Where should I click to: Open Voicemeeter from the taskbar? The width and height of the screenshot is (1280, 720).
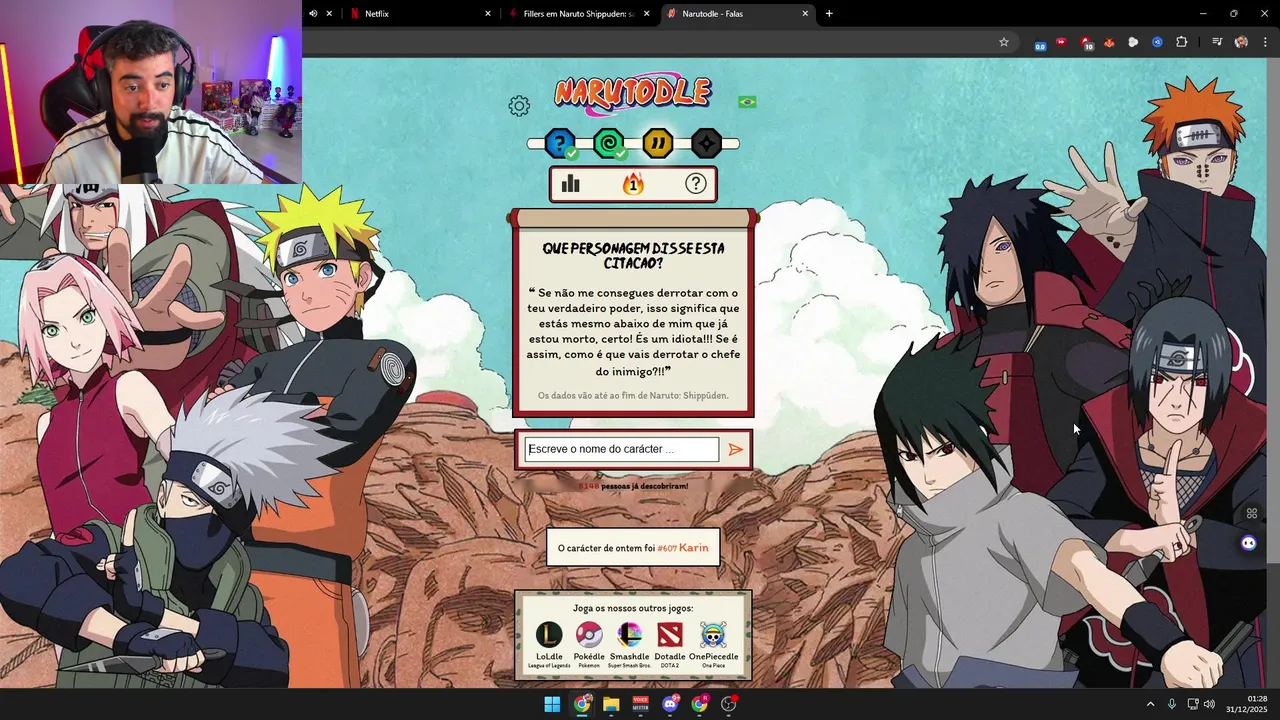640,704
